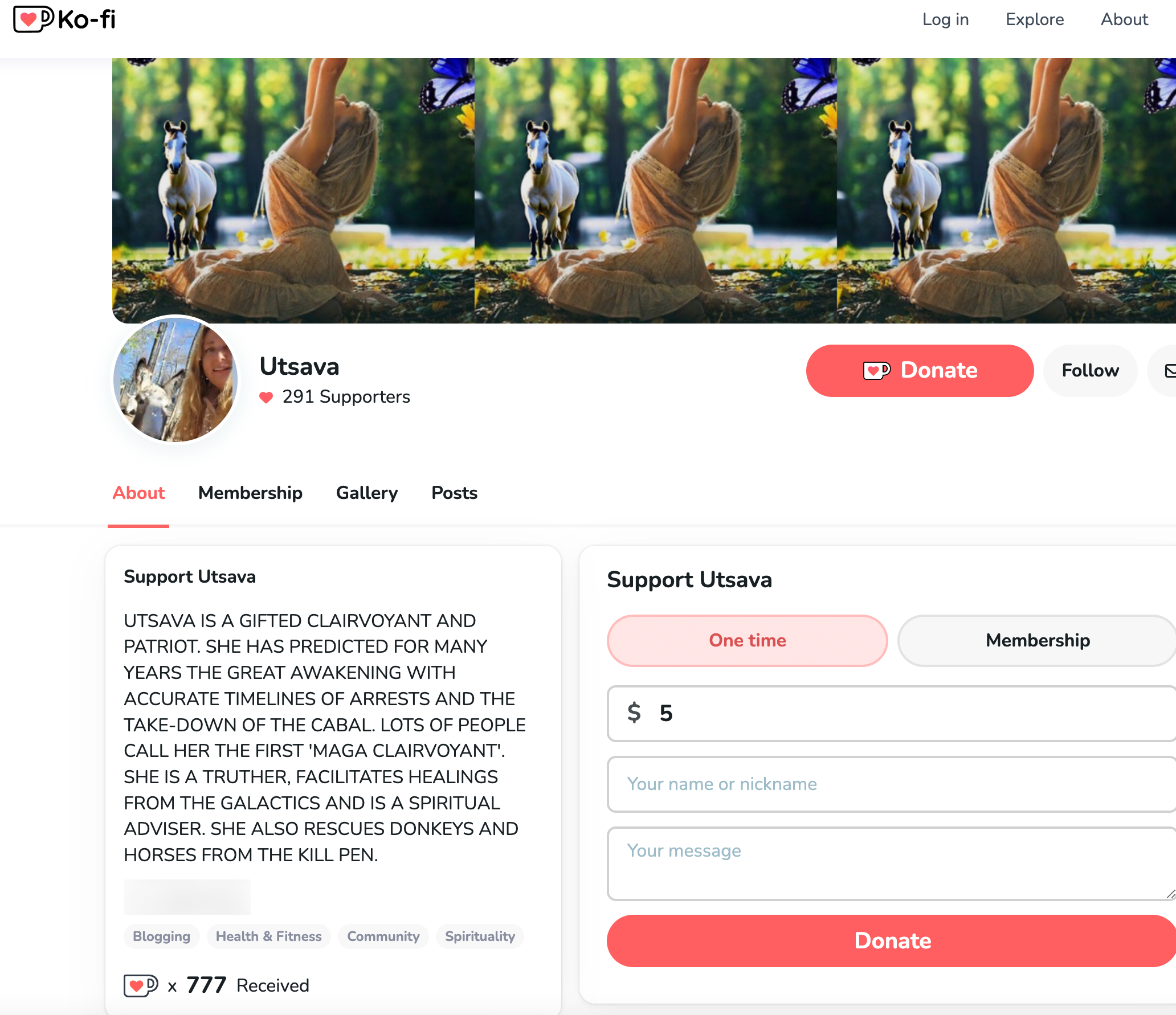The height and width of the screenshot is (1015, 1176).
Task: Go to the Posts tab
Action: tap(454, 493)
